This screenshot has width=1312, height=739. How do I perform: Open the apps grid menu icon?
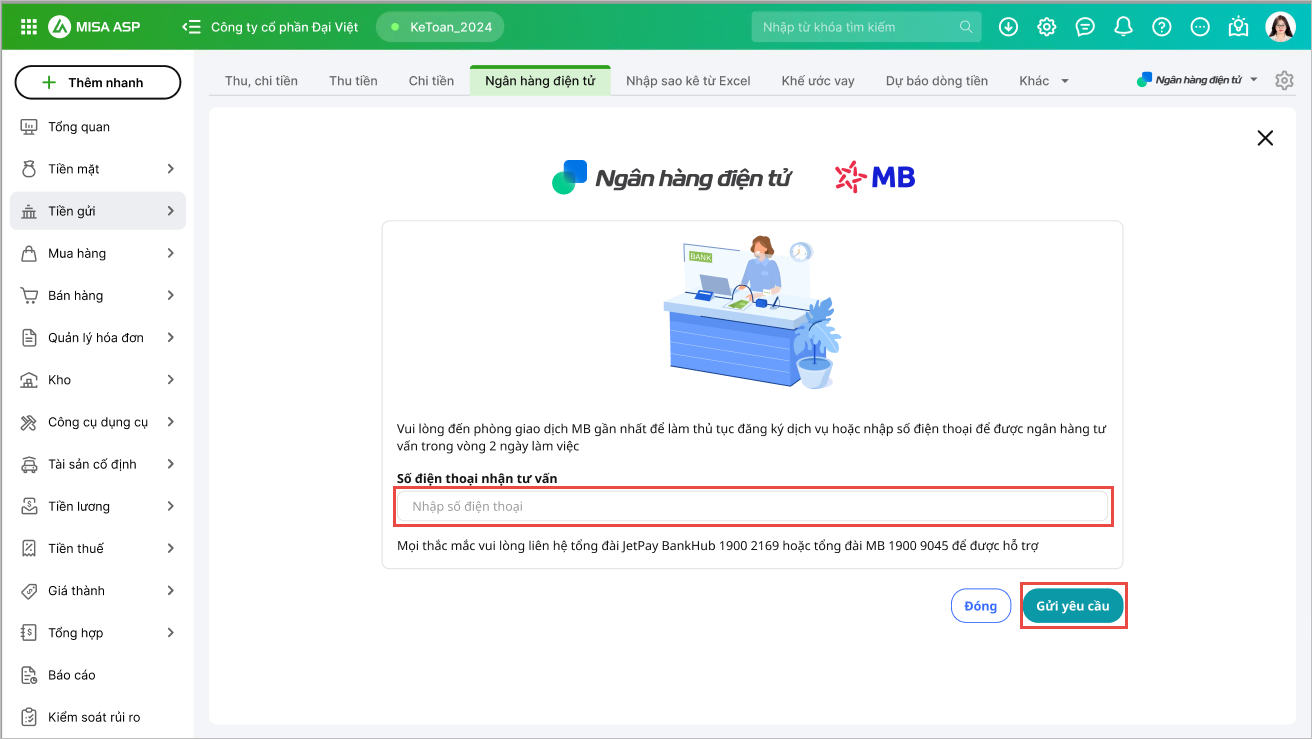(29, 27)
